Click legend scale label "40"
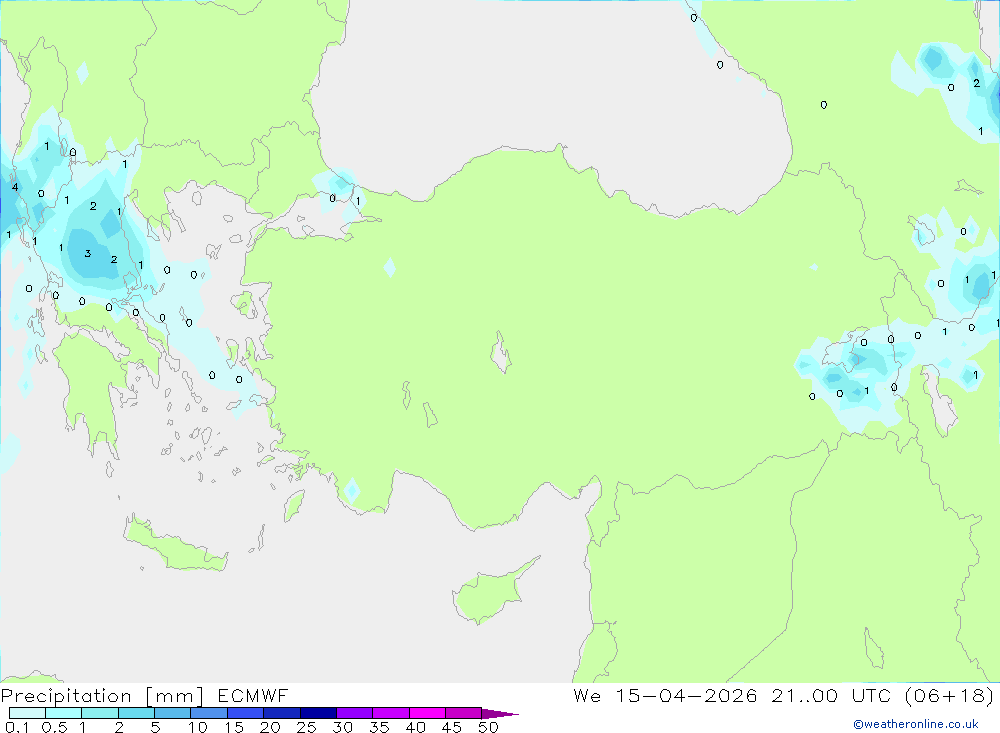The width and height of the screenshot is (1000, 733). pyautogui.click(x=415, y=727)
